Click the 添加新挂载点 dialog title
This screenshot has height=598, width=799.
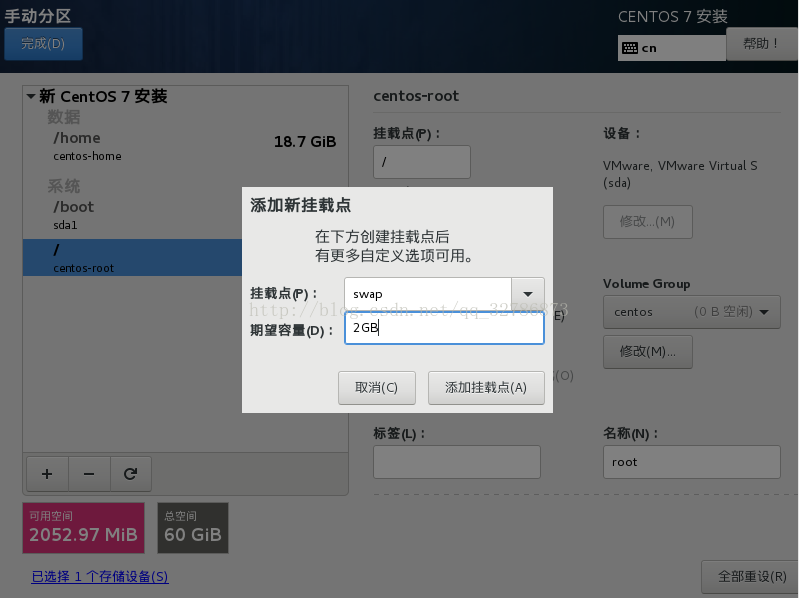tap(301, 205)
